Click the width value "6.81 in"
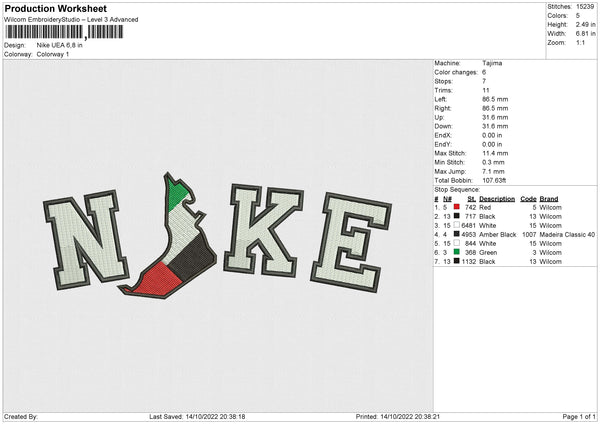Image resolution: width=600 pixels, height=424 pixels. point(585,34)
